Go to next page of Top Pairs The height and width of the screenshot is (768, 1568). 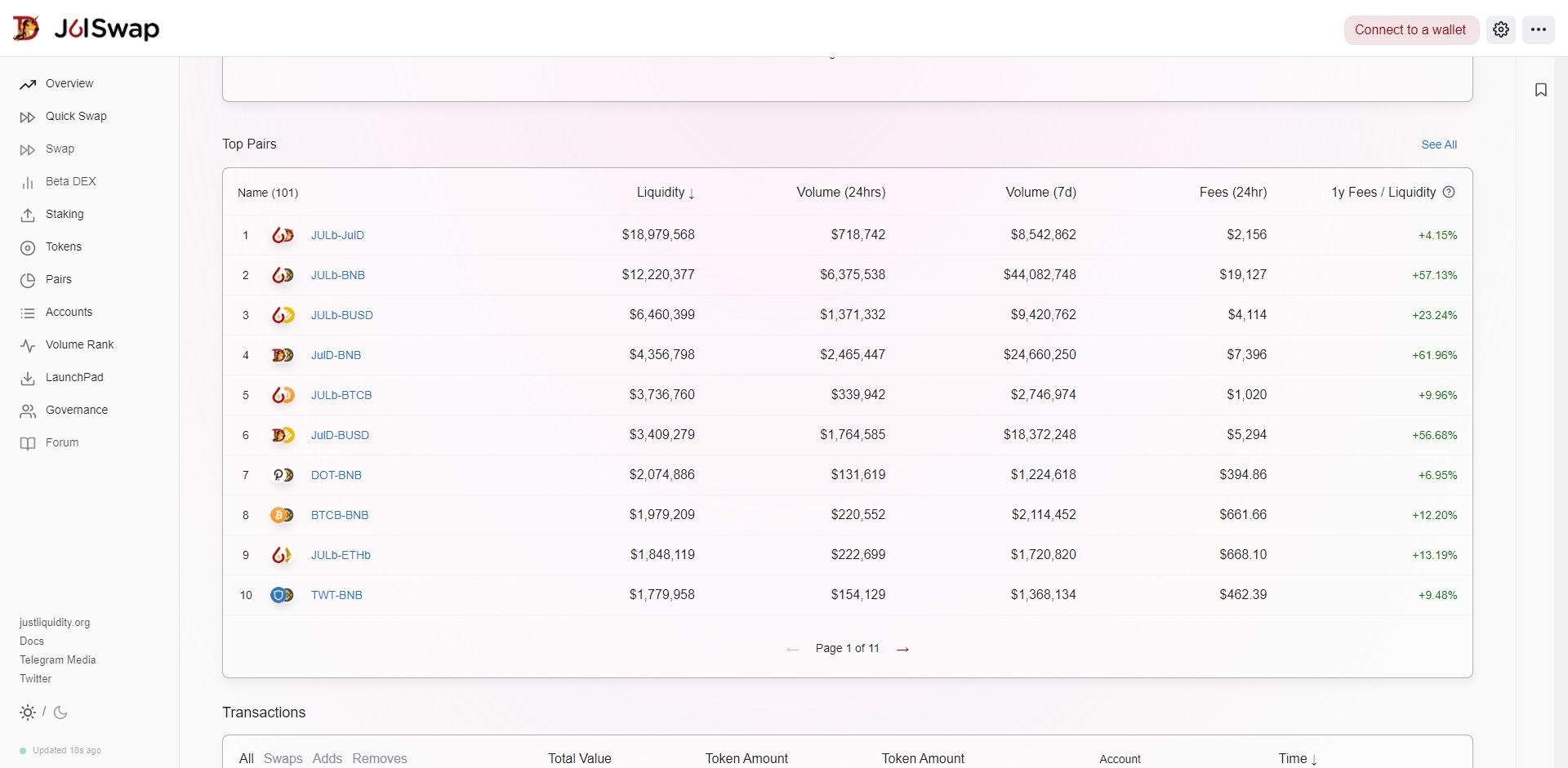click(x=902, y=649)
